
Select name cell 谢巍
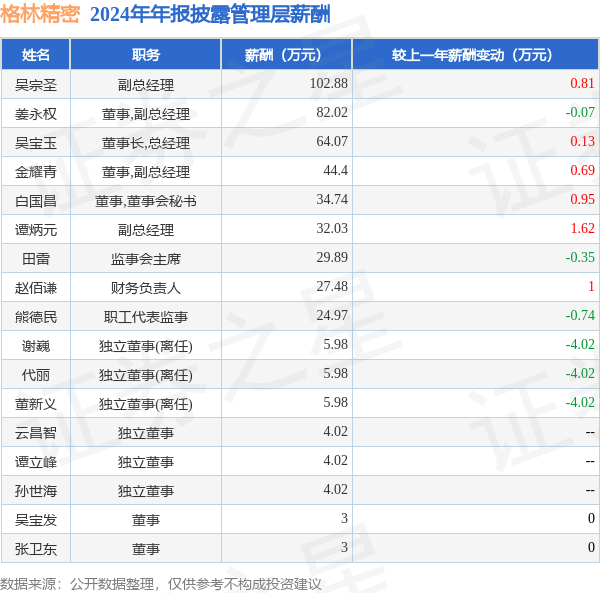click(x=36, y=346)
